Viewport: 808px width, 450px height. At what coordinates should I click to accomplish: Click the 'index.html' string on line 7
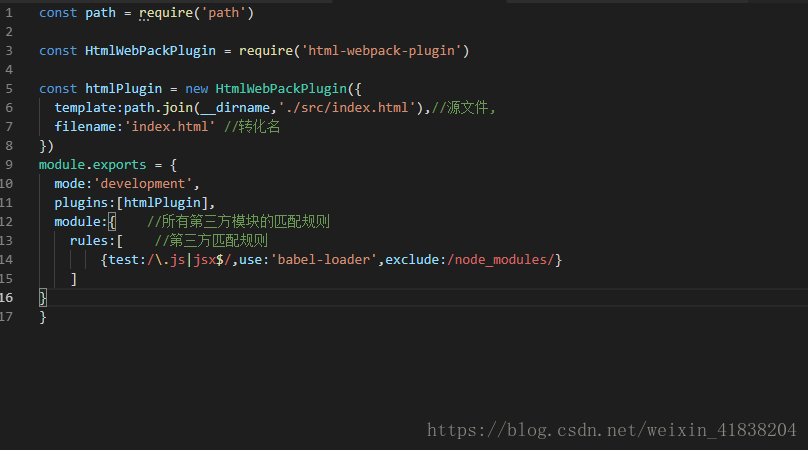point(170,127)
